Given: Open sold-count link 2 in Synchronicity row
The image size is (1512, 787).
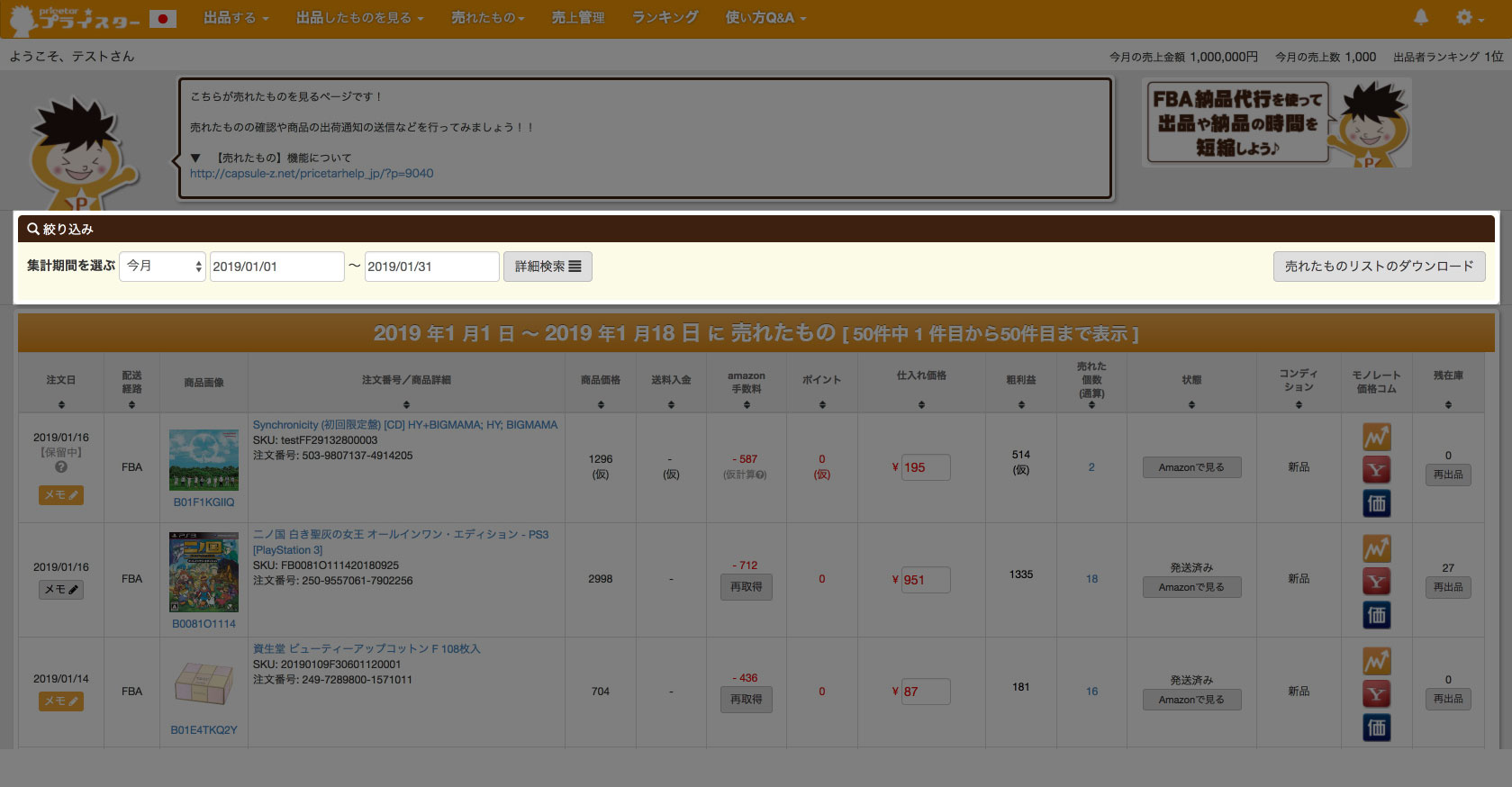Looking at the screenshot, I should coord(1091,467).
